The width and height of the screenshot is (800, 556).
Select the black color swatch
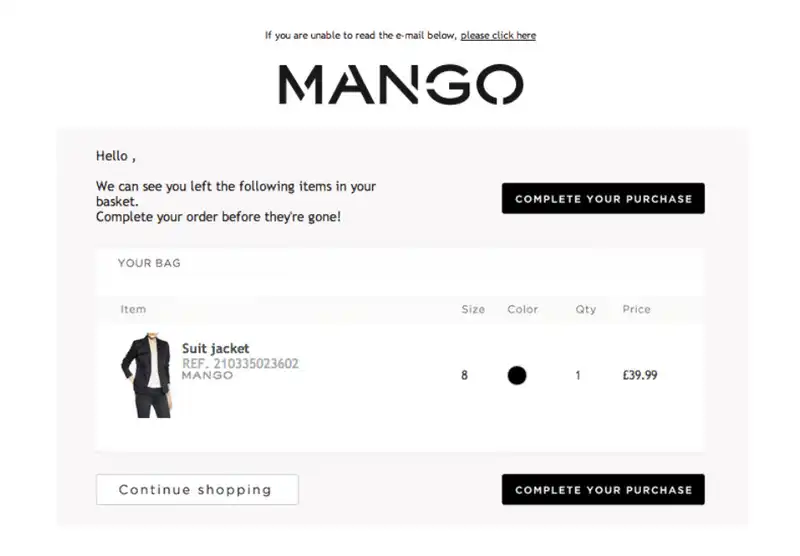[517, 375]
